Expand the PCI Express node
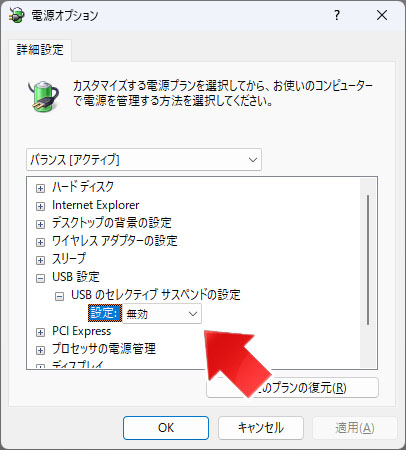 pos(40,332)
